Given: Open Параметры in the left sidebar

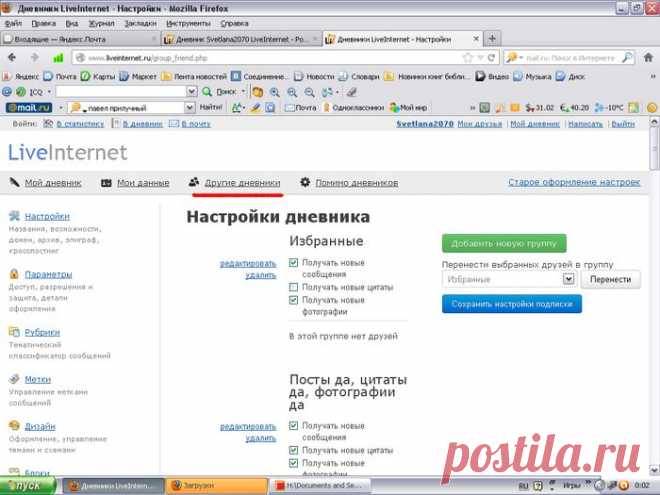Looking at the screenshot, I should click(48, 274).
